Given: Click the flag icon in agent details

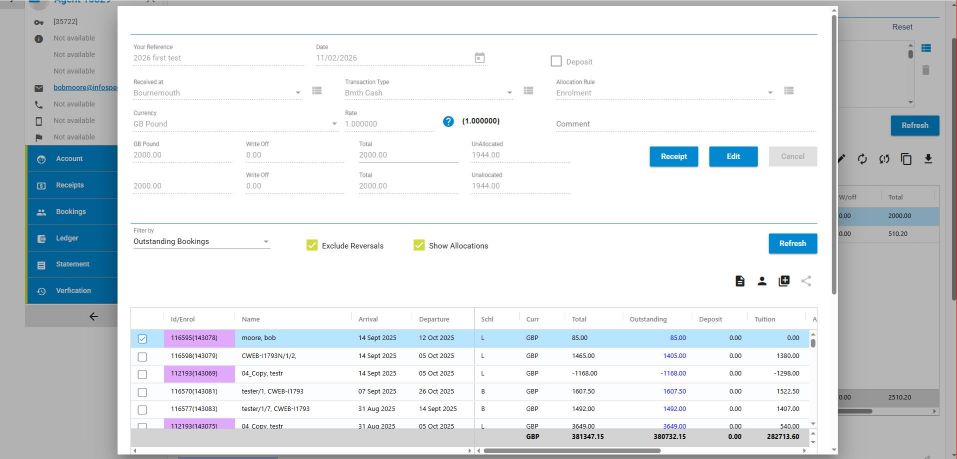Looking at the screenshot, I should click(x=39, y=137).
